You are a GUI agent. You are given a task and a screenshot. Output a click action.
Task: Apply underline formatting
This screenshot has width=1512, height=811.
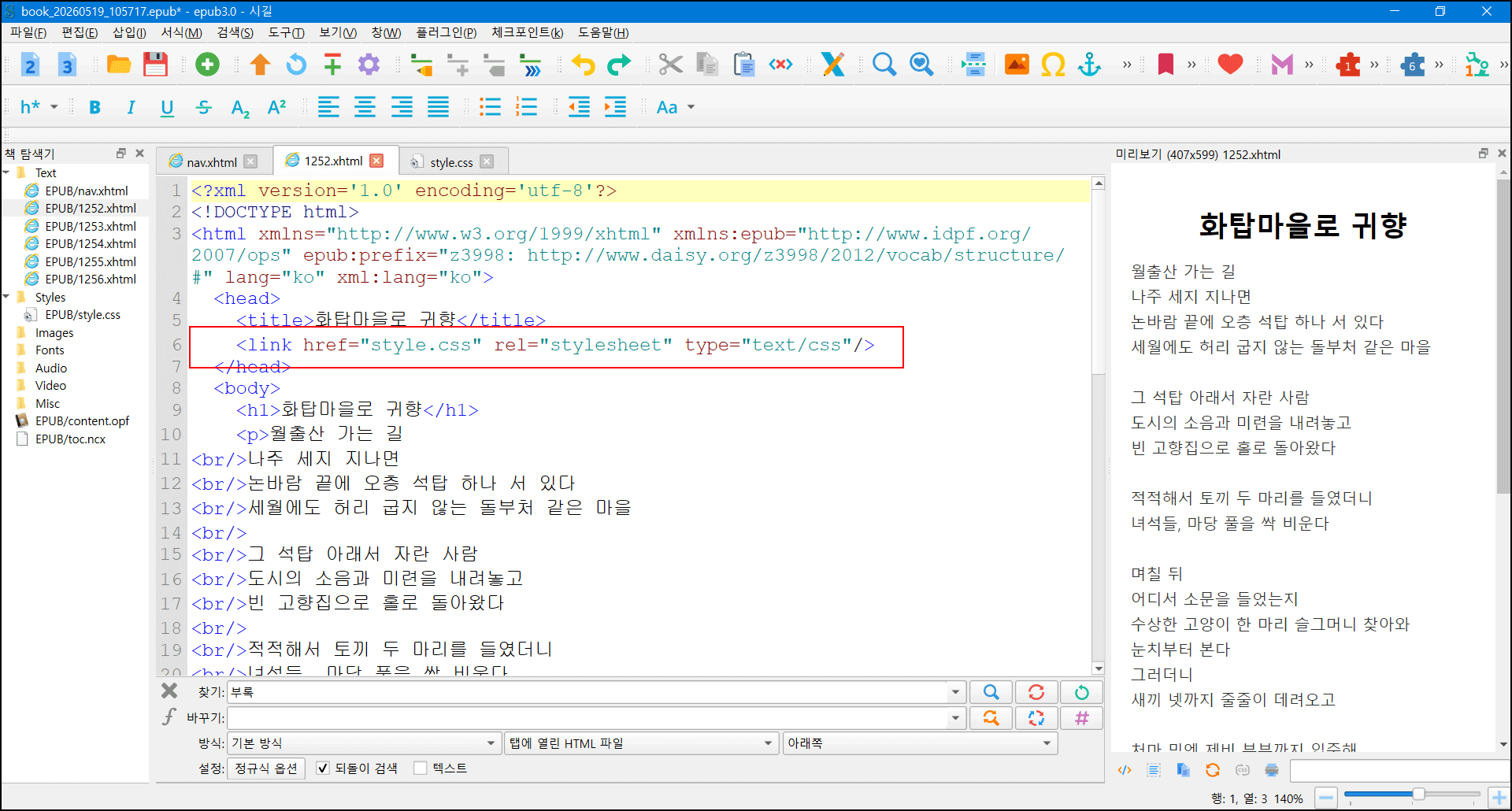tap(167, 107)
